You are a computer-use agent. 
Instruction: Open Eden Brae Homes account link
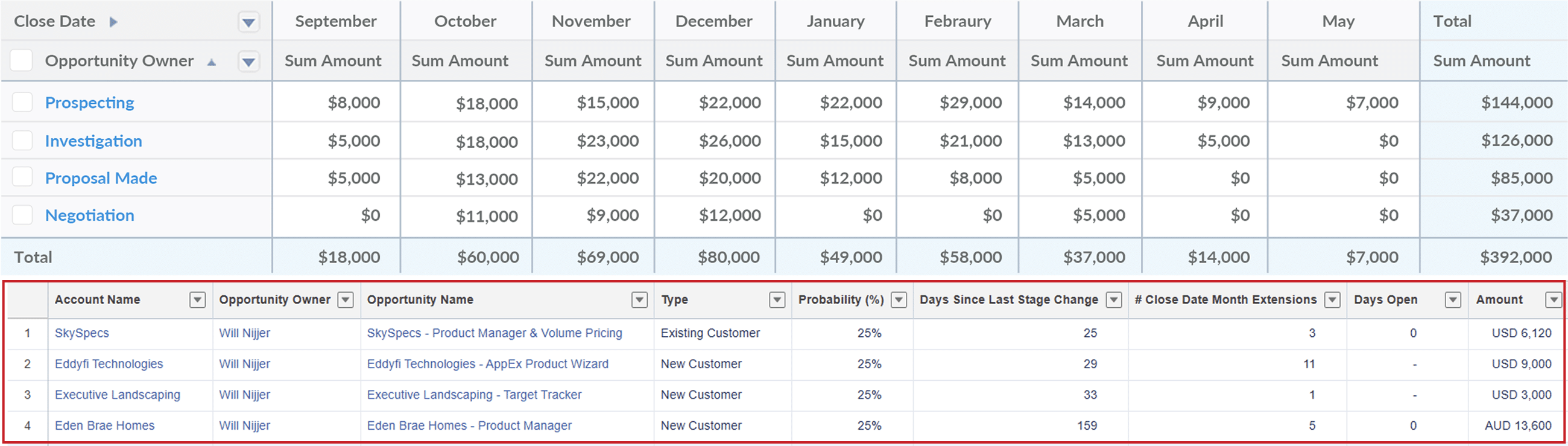(x=105, y=425)
